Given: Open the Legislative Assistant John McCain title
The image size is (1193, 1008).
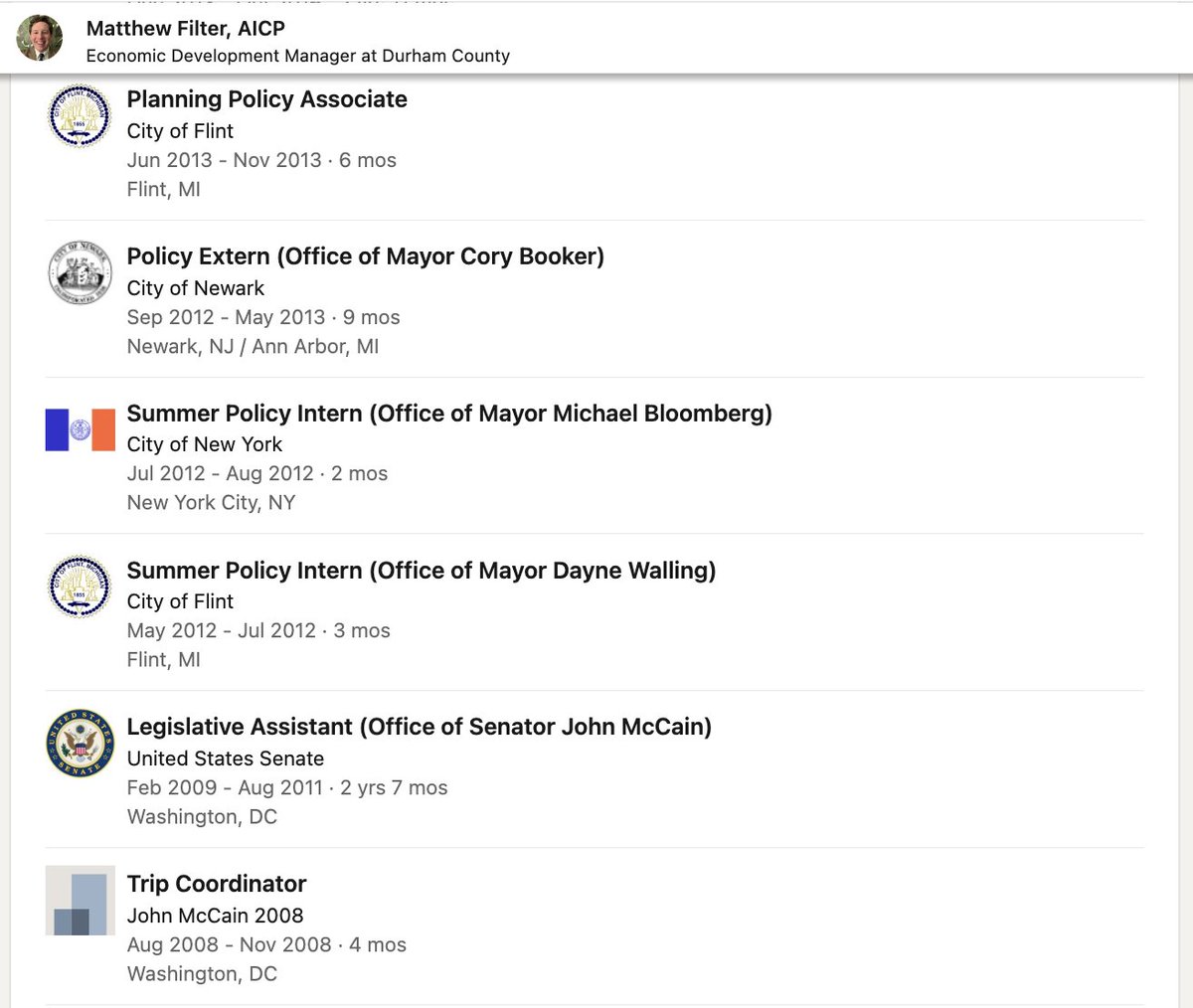Looking at the screenshot, I should (419, 727).
